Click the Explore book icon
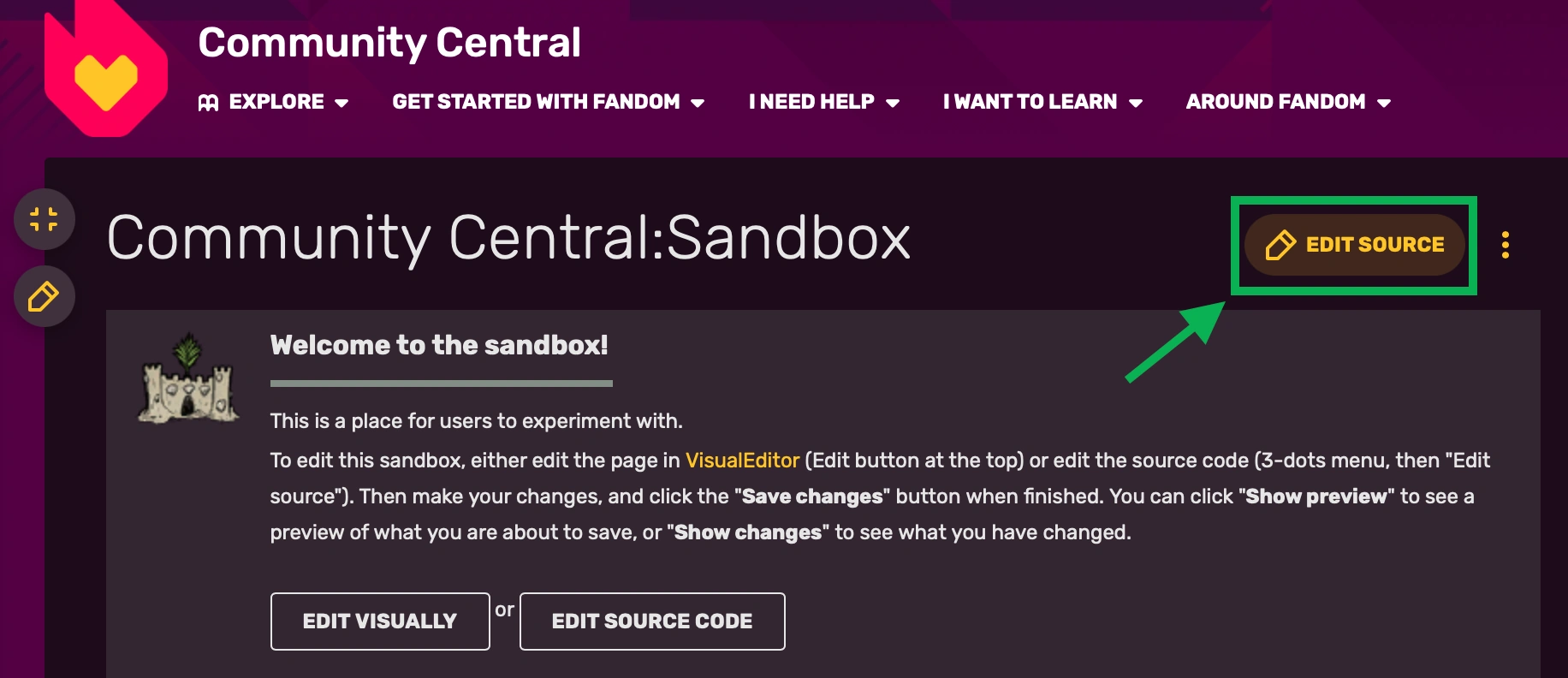The image size is (1568, 678). [208, 103]
